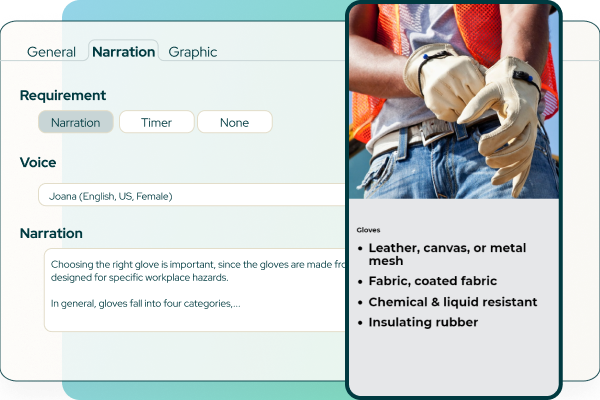Set requirement to Timer
The width and height of the screenshot is (600, 400).
tap(156, 122)
